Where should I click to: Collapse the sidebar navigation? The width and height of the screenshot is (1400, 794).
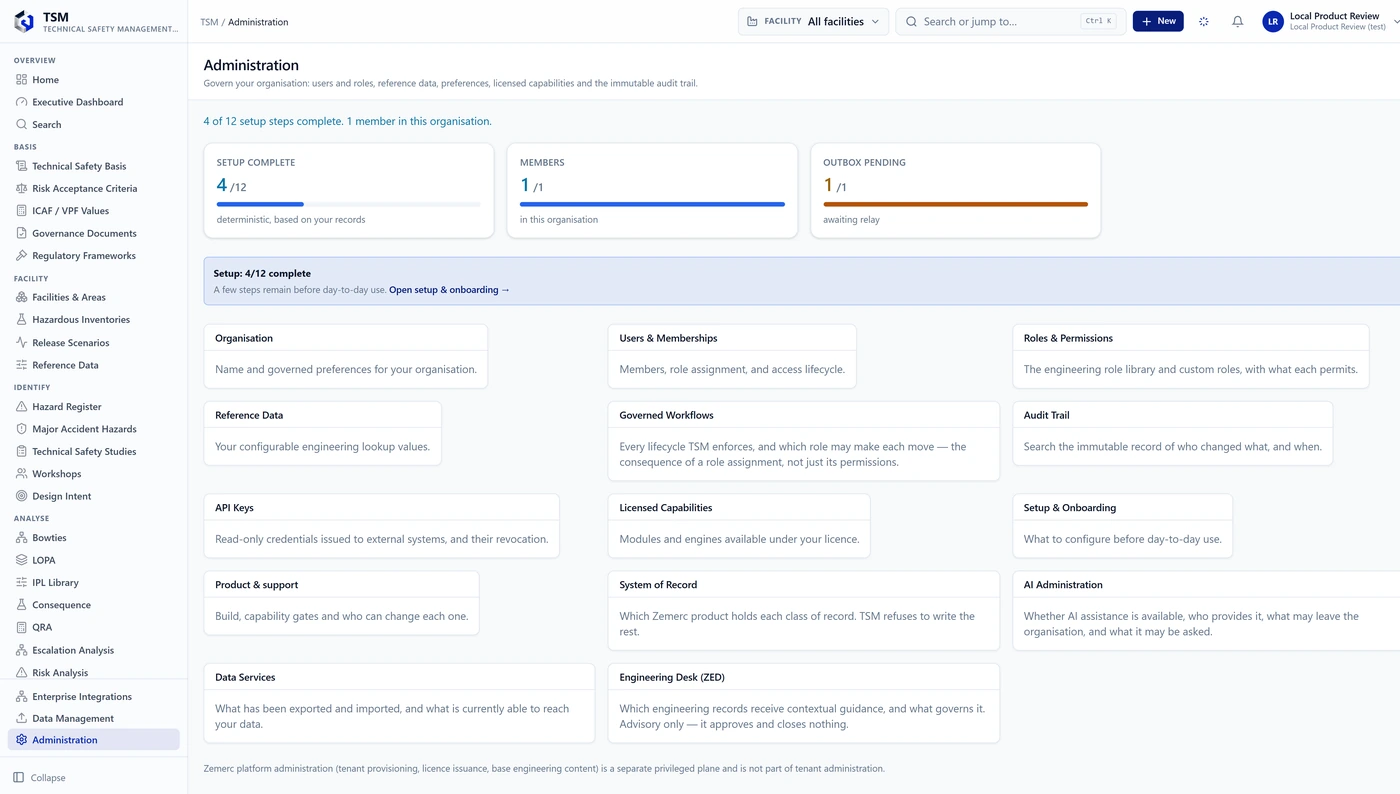(40, 777)
